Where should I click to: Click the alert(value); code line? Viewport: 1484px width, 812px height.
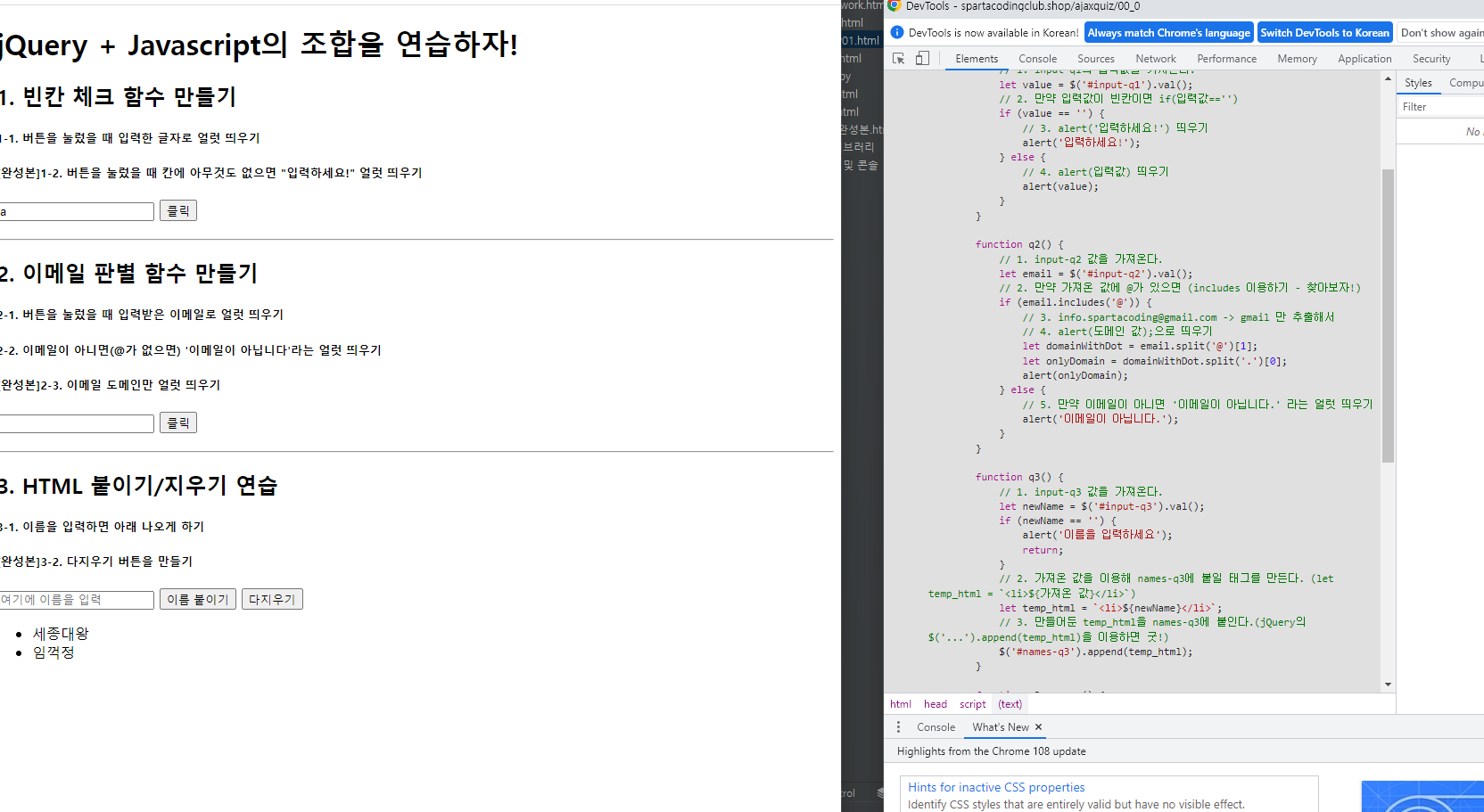[x=1060, y=186]
